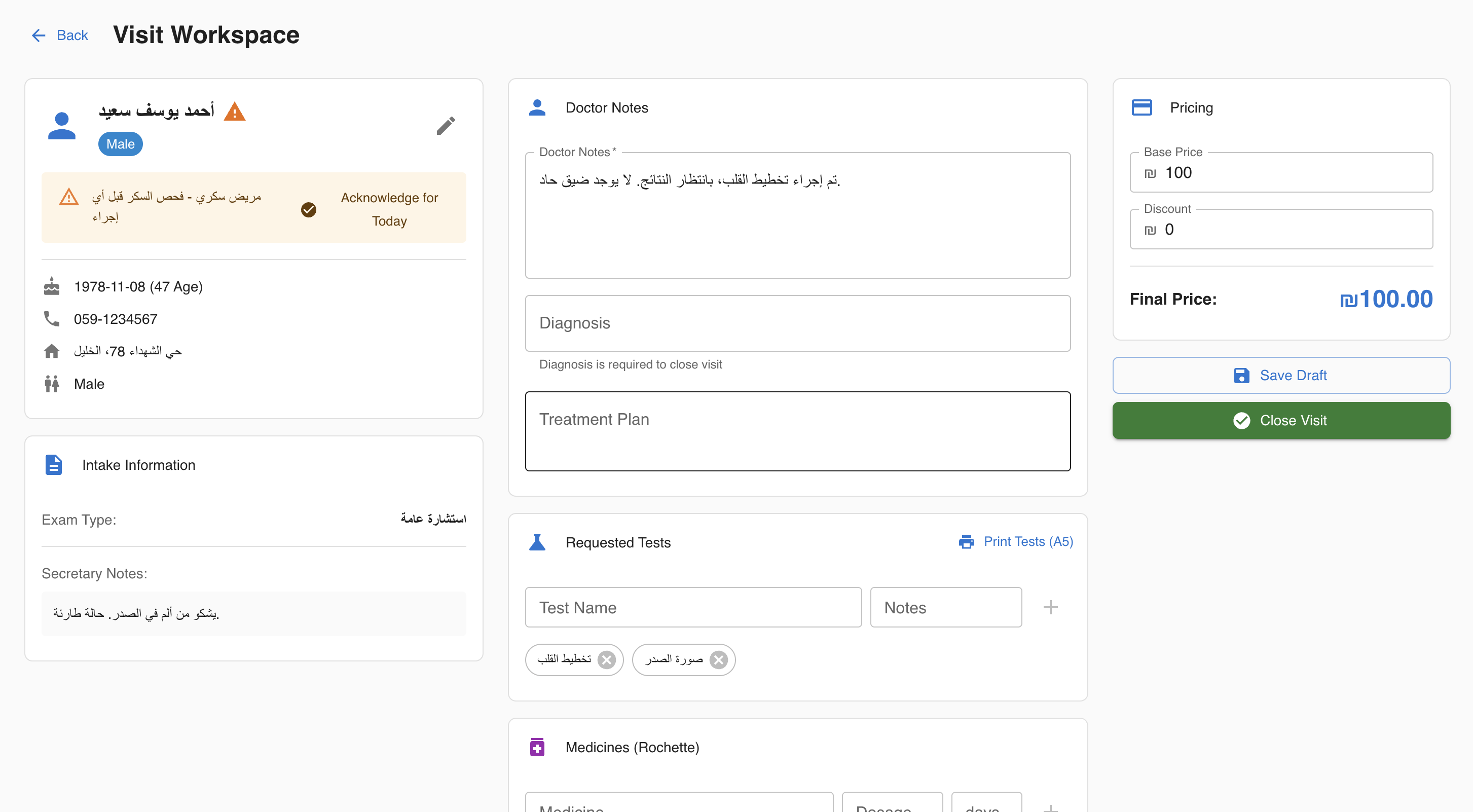
Task: Click the Discount amount field
Action: [1280, 229]
